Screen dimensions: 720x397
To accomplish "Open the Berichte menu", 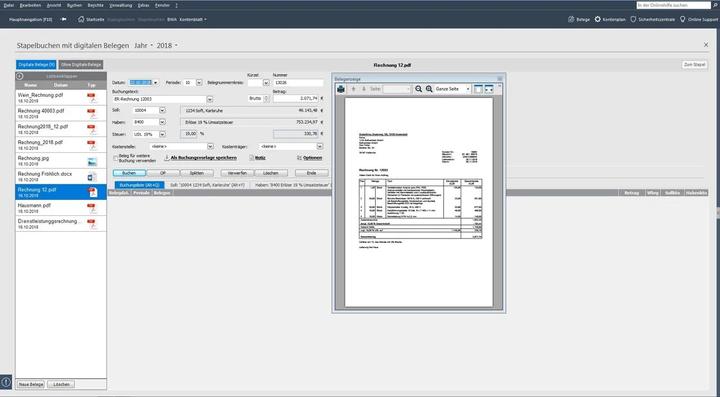I will click(x=96, y=5).
